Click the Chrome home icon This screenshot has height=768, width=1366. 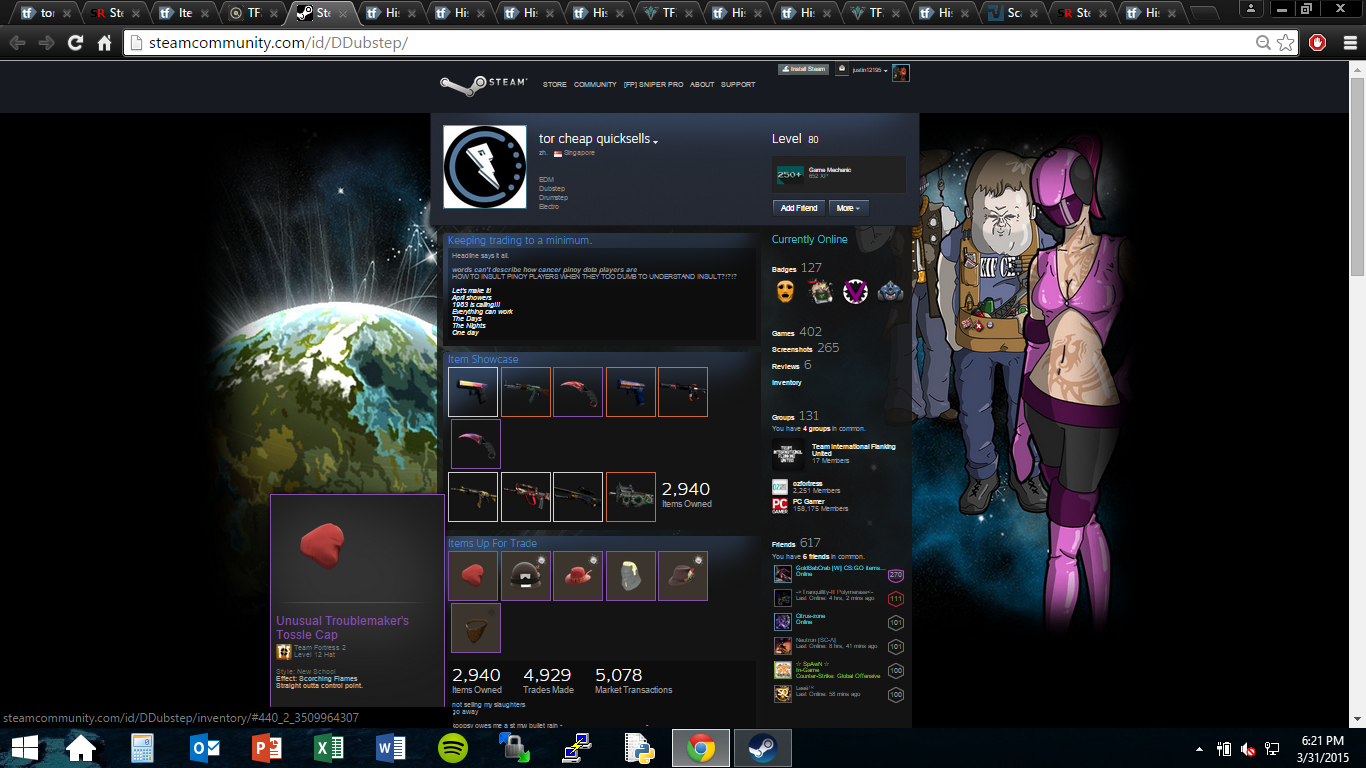tap(104, 43)
